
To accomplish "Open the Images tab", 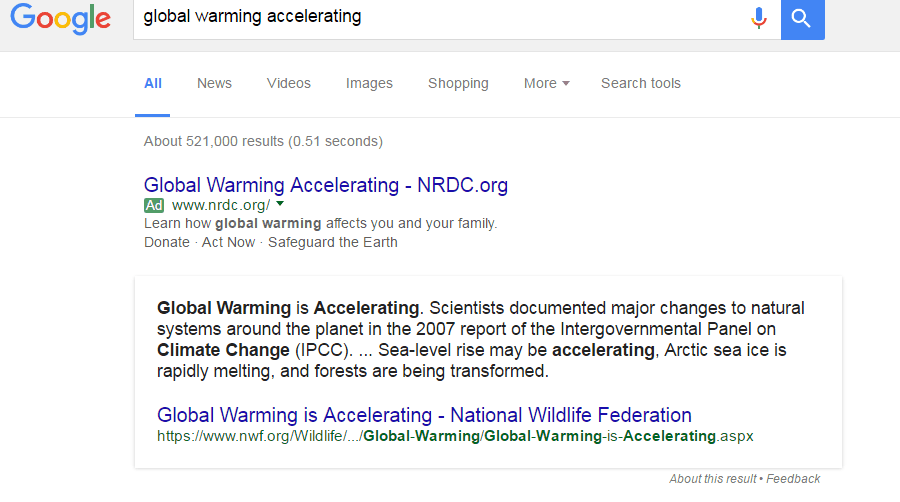I will pyautogui.click(x=369, y=83).
